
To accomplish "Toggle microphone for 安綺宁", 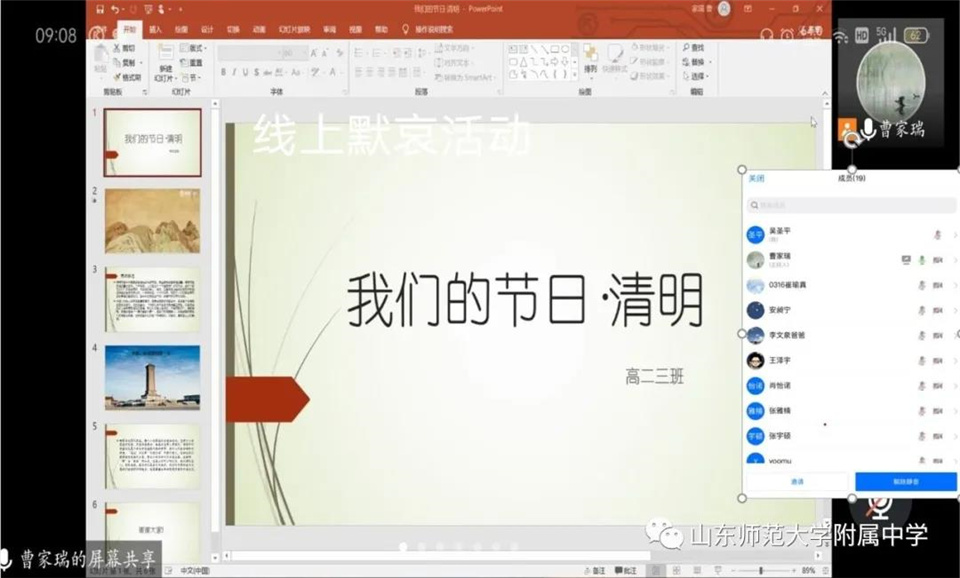I will pos(921,310).
